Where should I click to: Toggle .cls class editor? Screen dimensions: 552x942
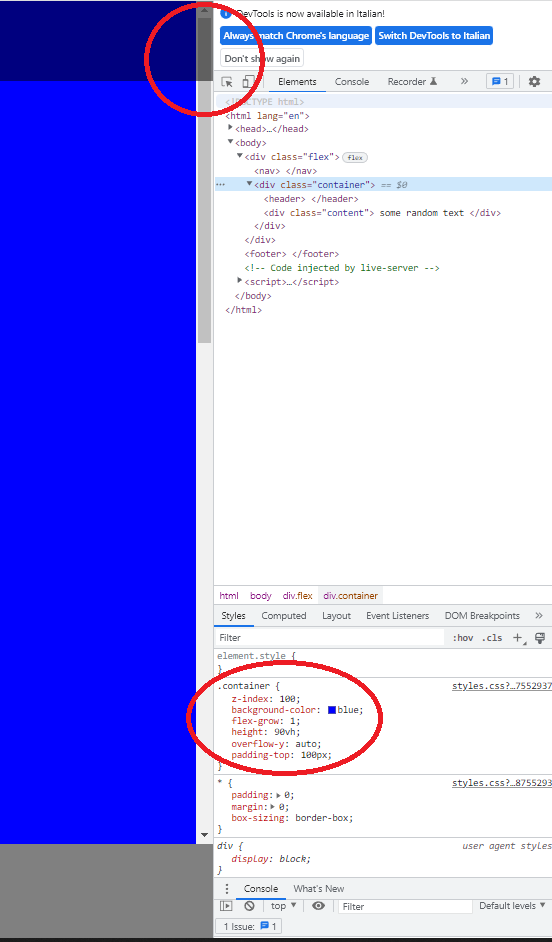pyautogui.click(x=492, y=638)
